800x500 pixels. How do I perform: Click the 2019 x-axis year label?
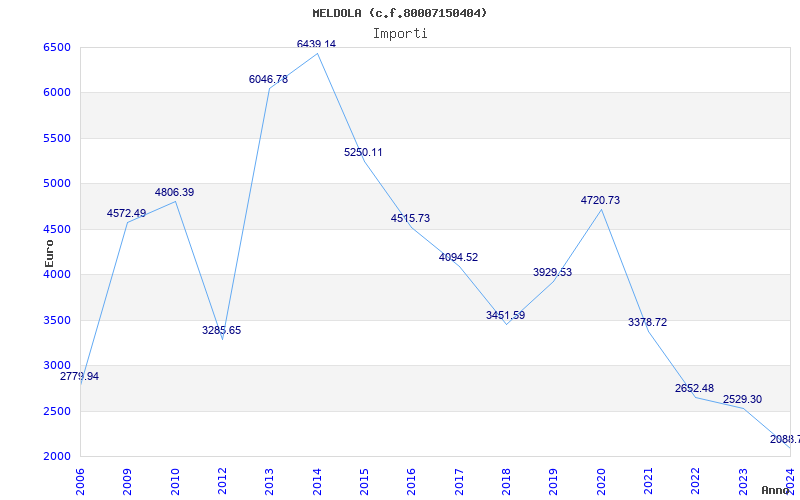554,482
